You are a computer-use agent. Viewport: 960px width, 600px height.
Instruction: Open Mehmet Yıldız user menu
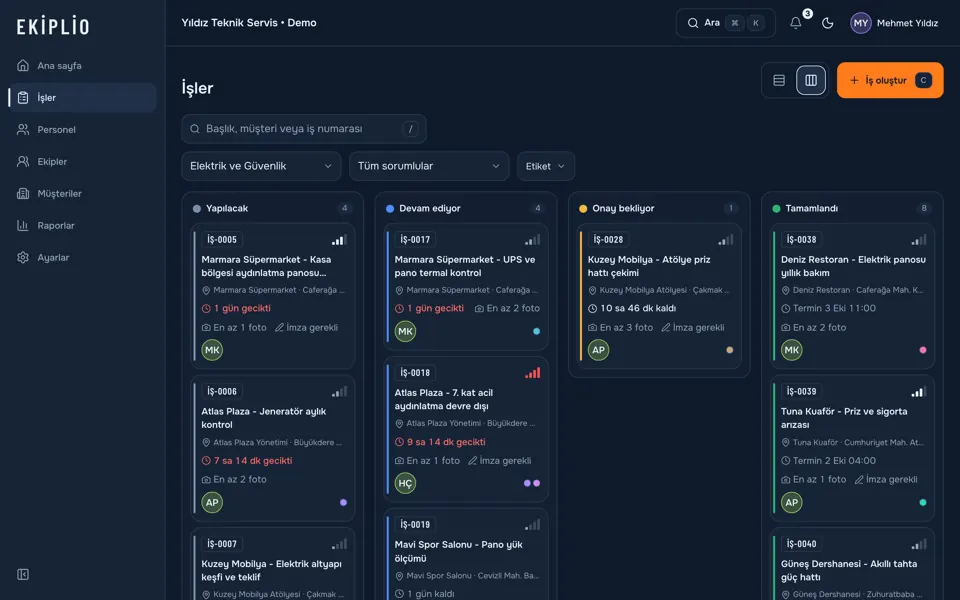tap(894, 23)
